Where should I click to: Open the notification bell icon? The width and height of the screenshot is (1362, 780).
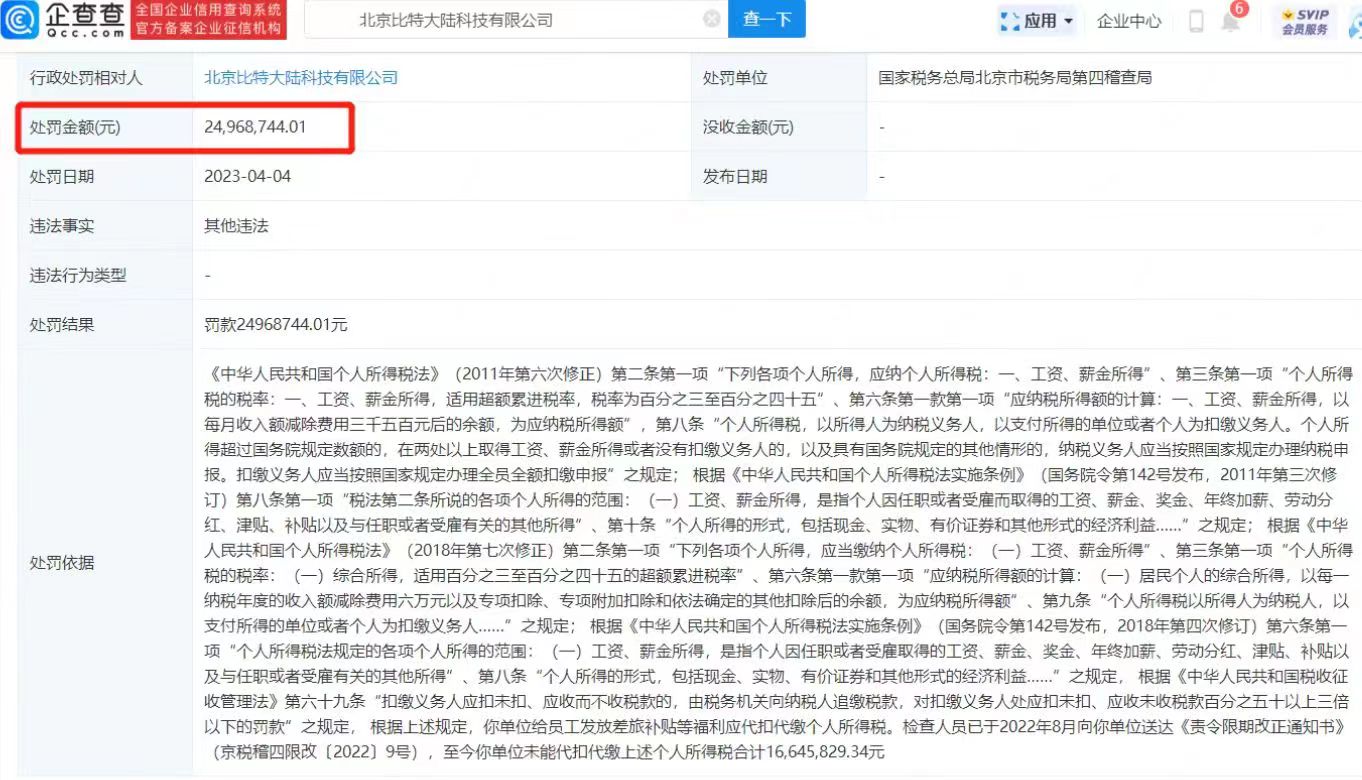point(1230,21)
